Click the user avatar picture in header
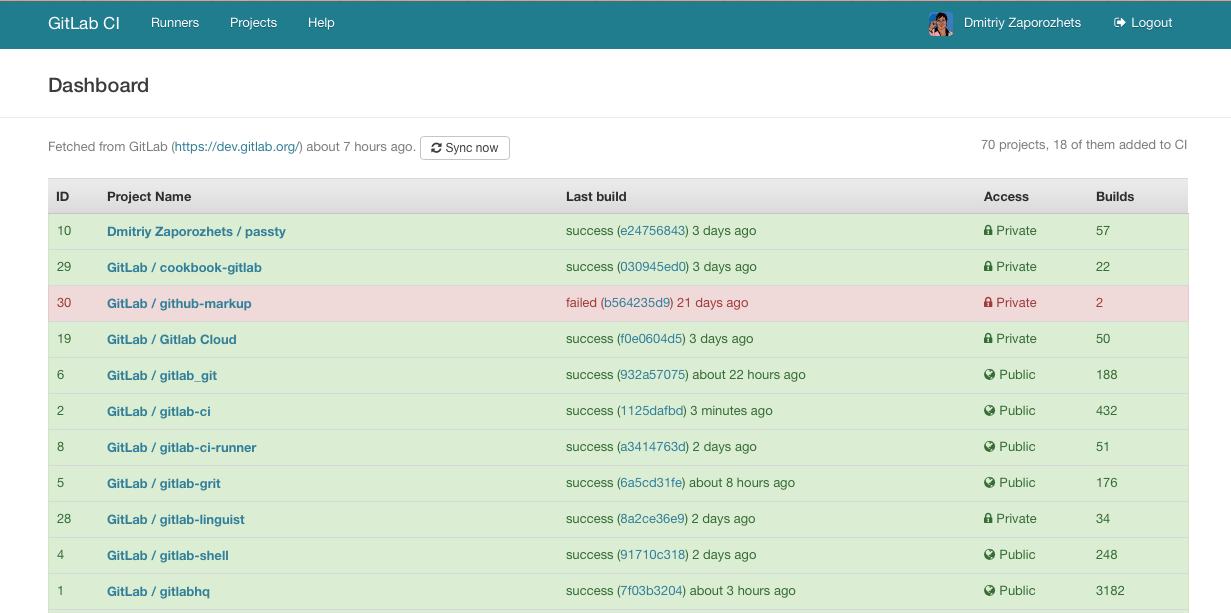Screen dimensions: 1231x613 (940, 23)
